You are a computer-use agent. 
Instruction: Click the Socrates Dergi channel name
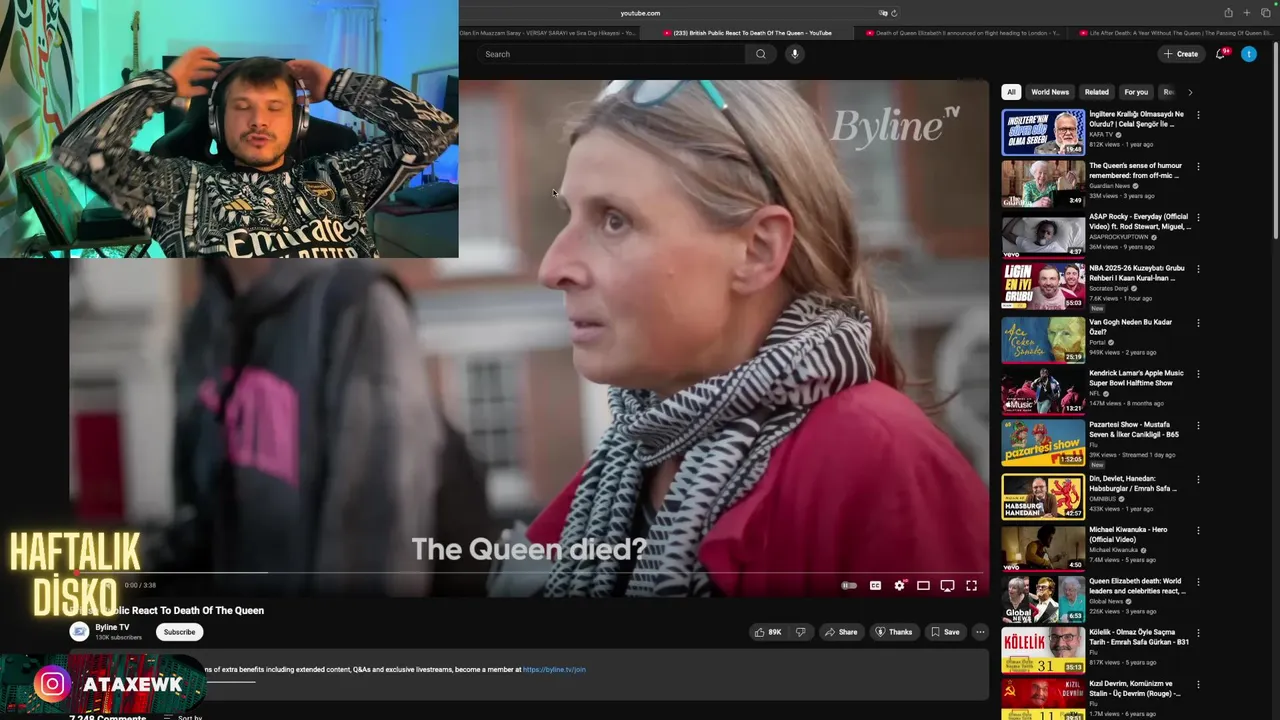click(x=1108, y=288)
